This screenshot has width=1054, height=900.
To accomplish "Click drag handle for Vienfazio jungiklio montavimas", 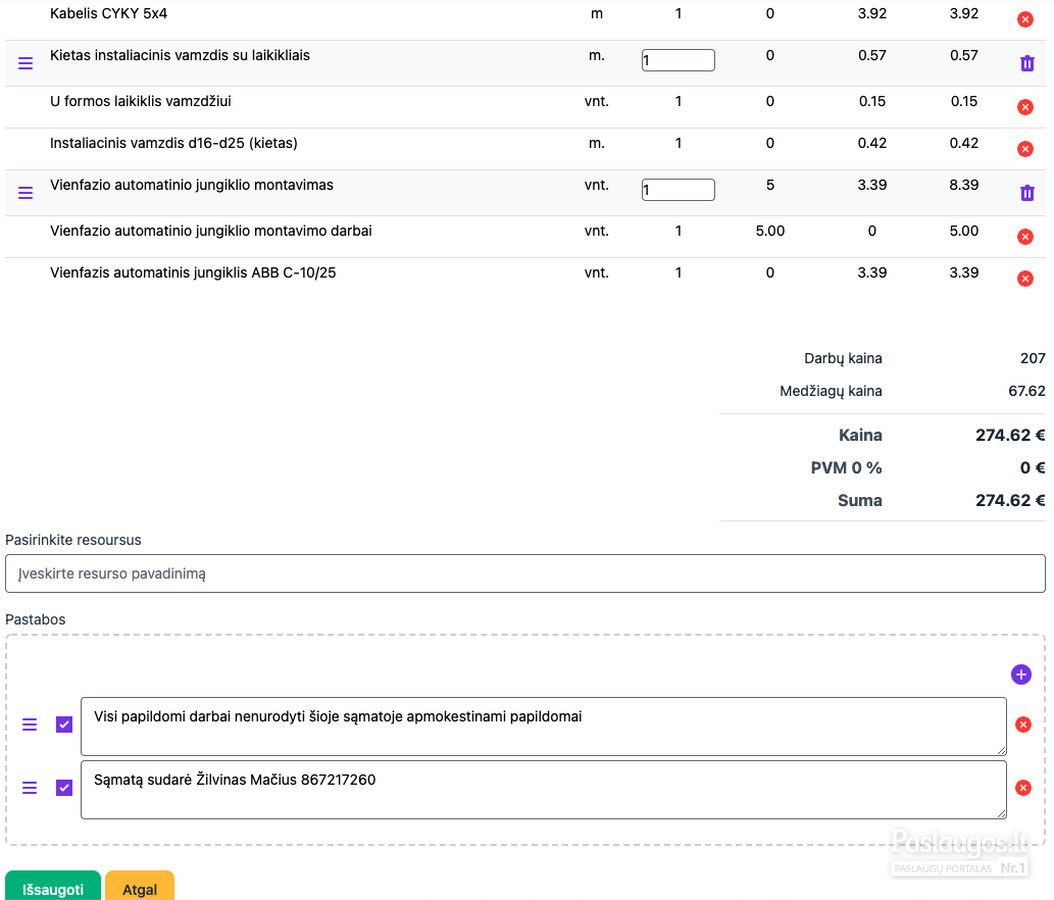I will pos(26,193).
